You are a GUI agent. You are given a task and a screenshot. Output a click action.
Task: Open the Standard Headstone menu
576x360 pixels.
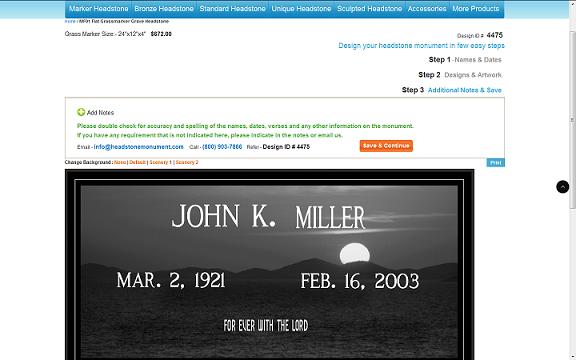click(233, 8)
